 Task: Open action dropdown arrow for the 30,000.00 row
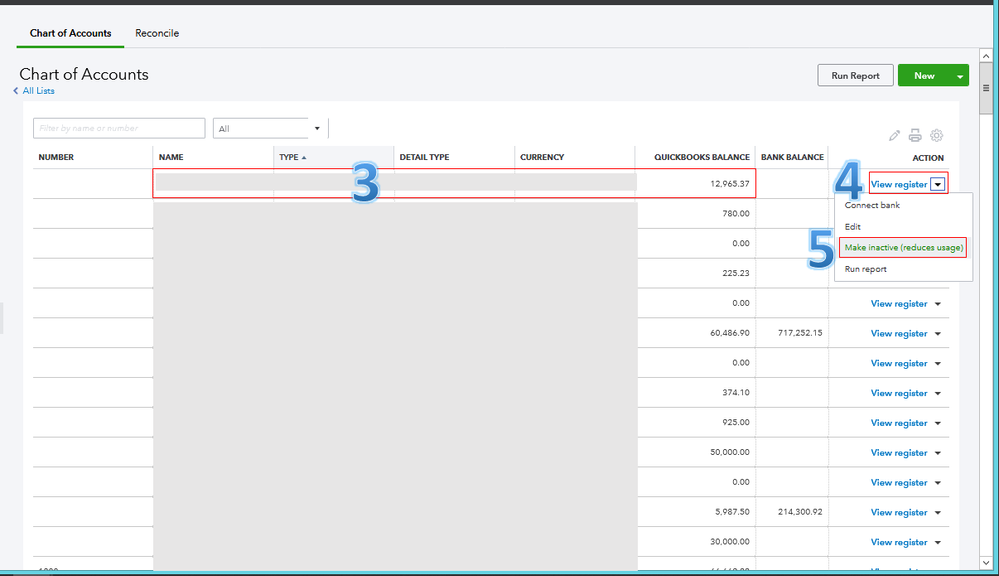pos(938,543)
